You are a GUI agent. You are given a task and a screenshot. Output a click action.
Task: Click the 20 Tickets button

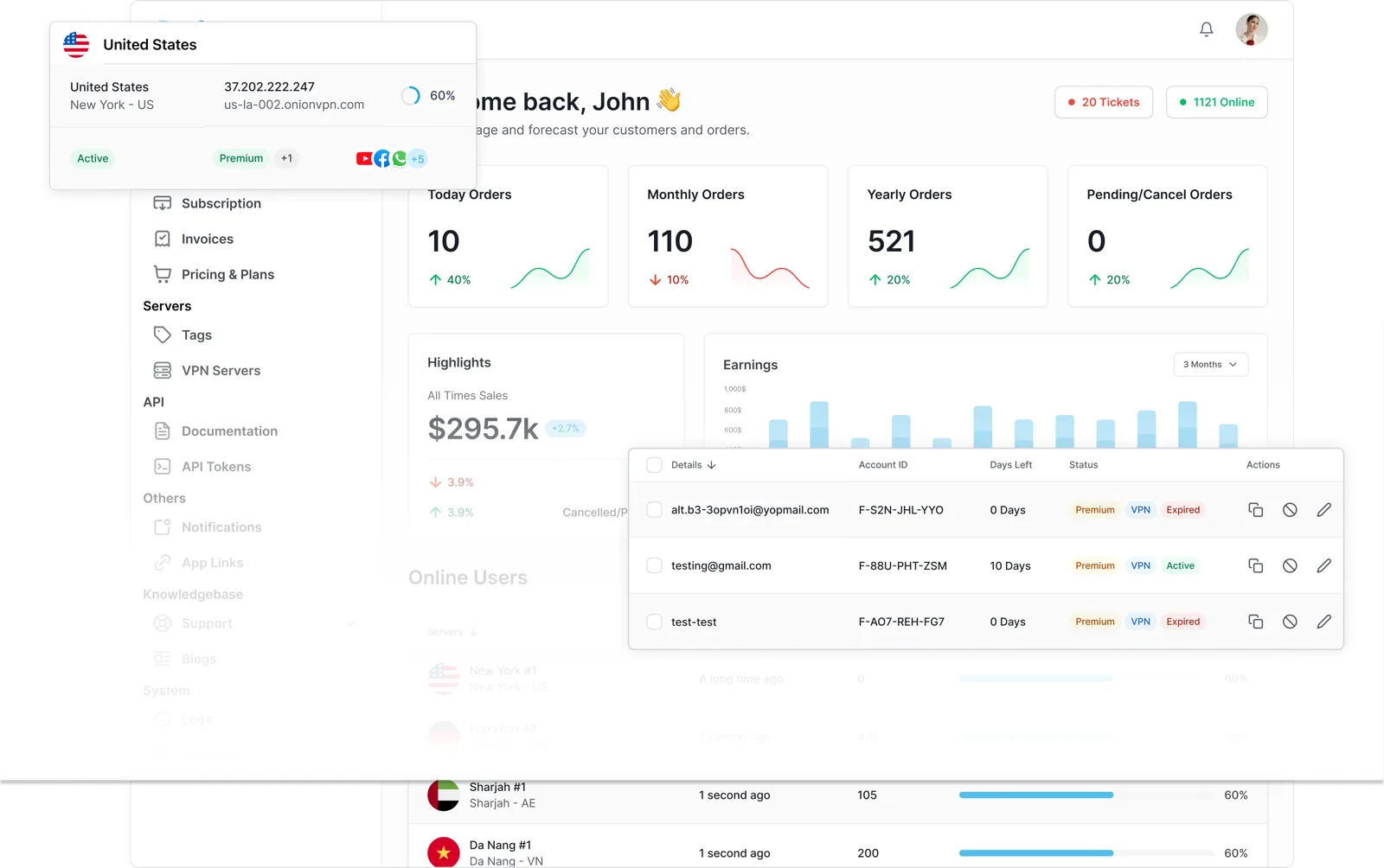(x=1104, y=102)
